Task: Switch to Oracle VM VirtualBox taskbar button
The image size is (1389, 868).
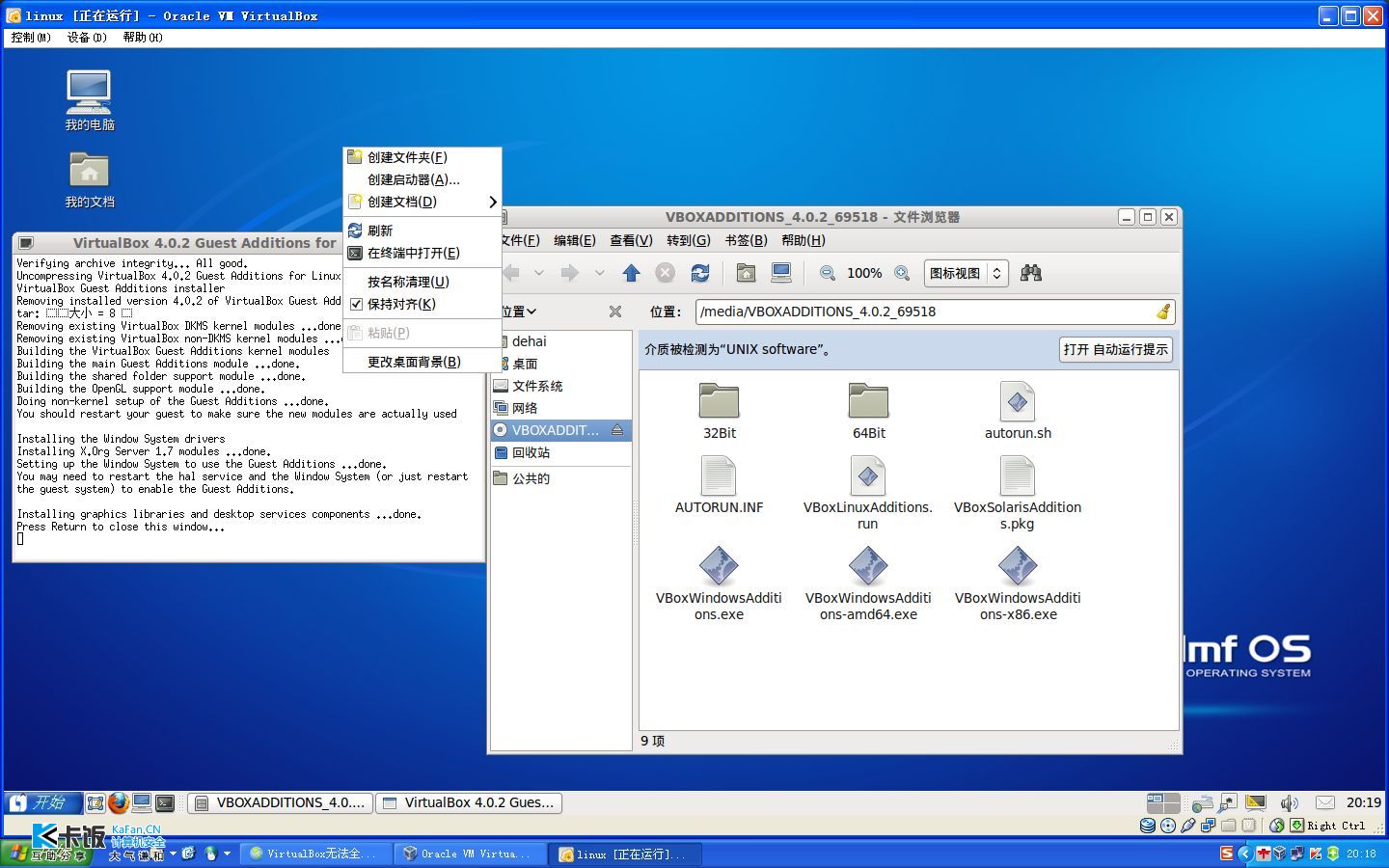Action: (x=469, y=854)
